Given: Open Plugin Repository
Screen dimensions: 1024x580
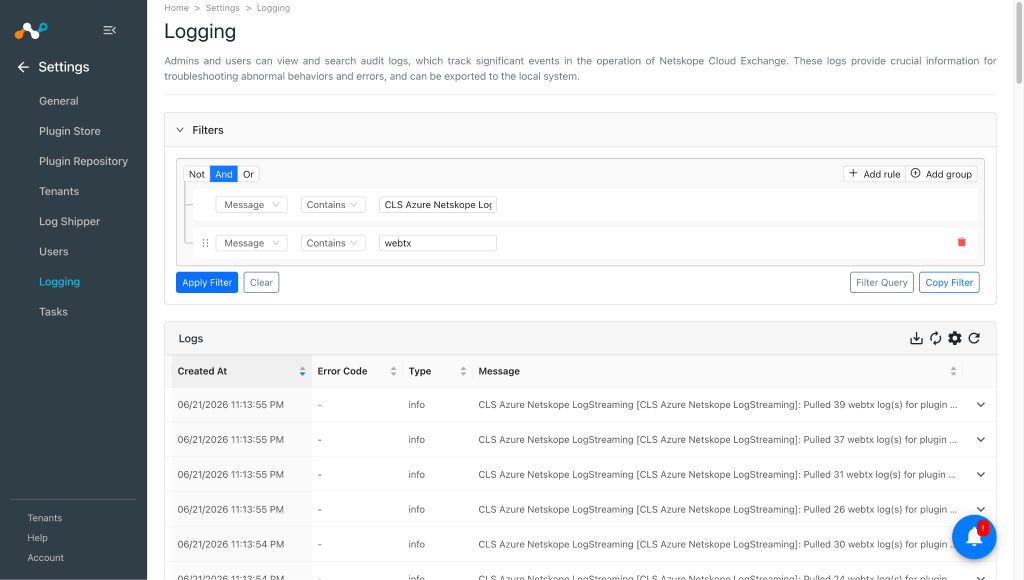Looking at the screenshot, I should (84, 161).
